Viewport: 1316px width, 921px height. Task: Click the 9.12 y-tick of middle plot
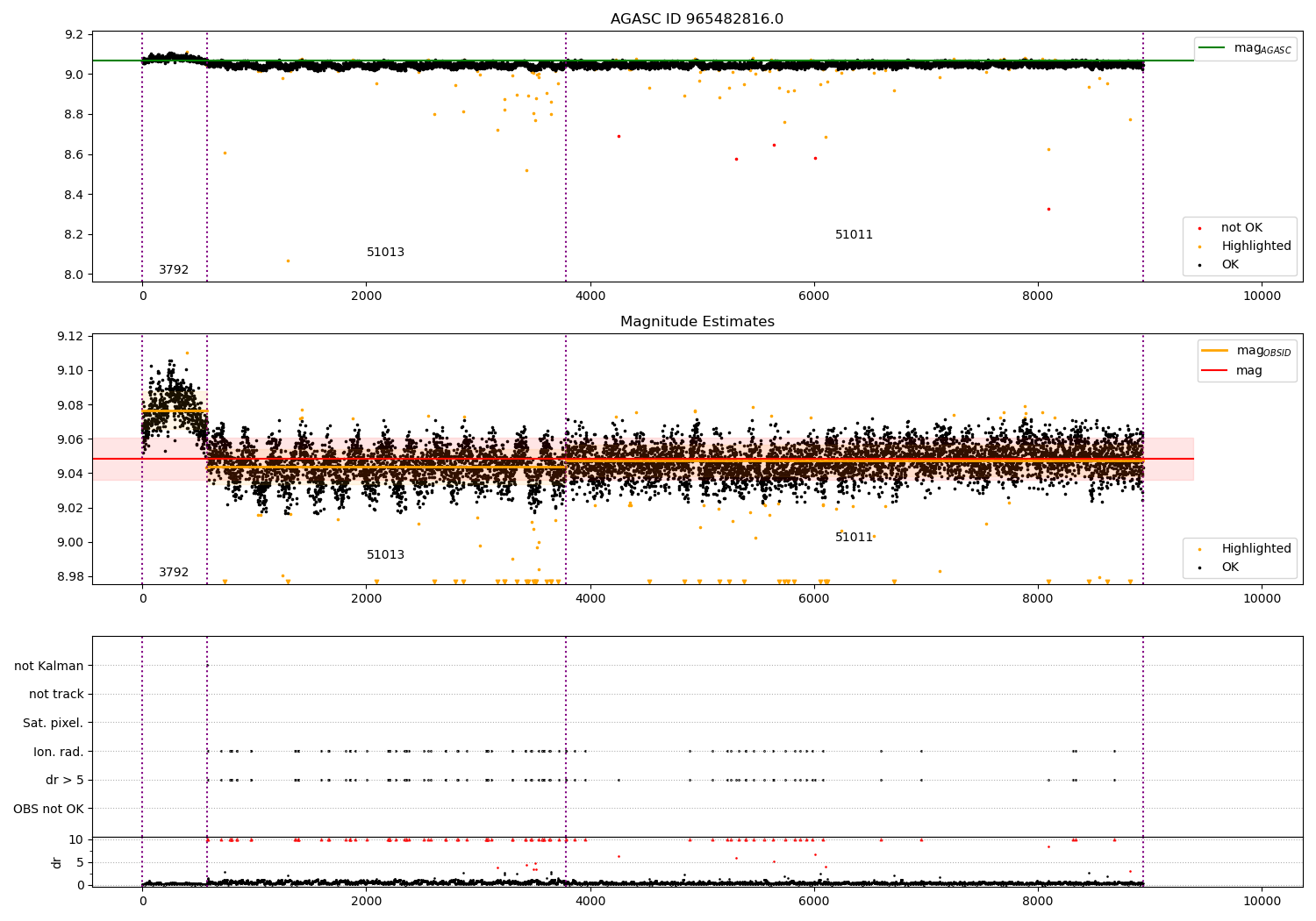click(71, 337)
